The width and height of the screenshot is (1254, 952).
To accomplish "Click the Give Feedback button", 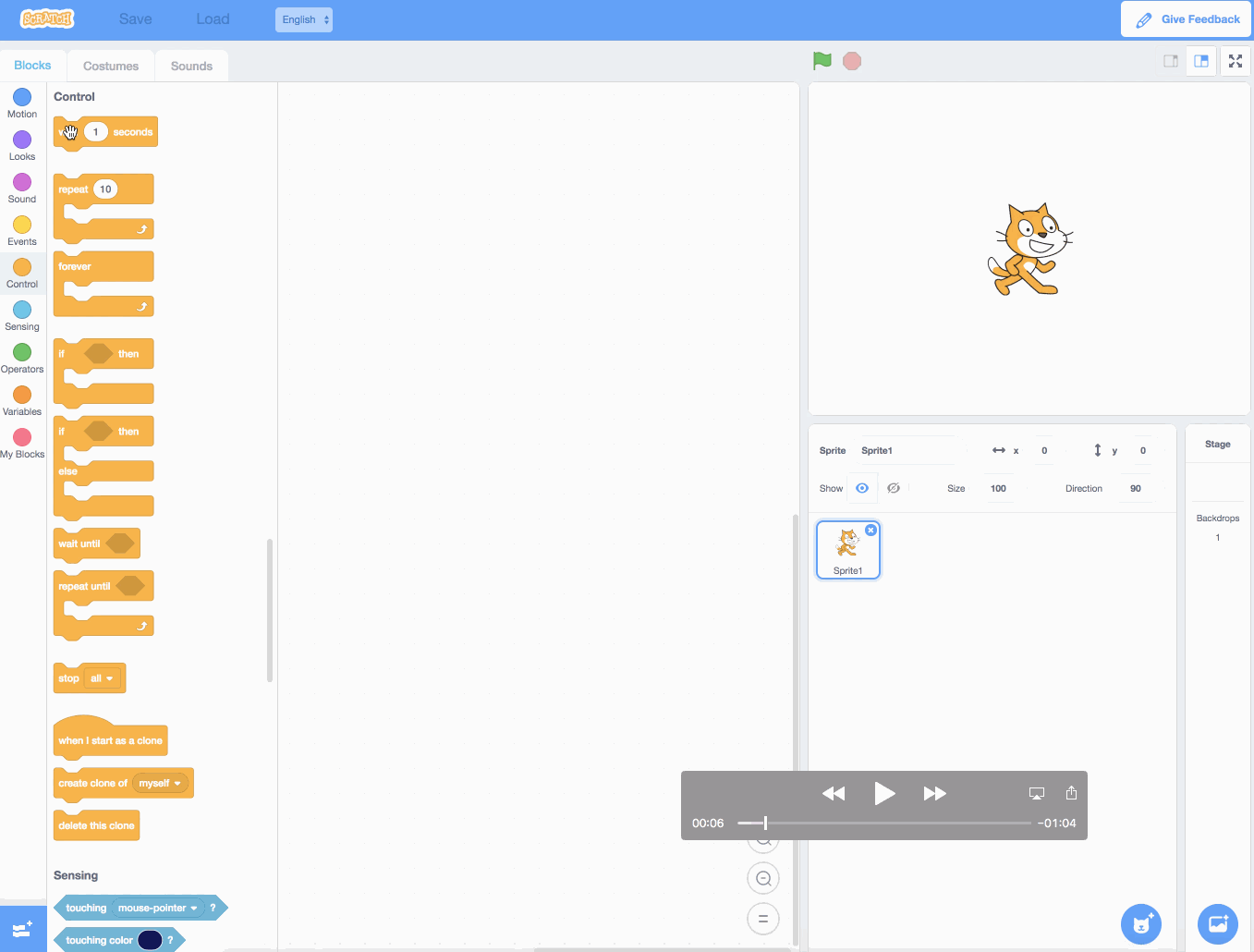I will point(1187,19).
